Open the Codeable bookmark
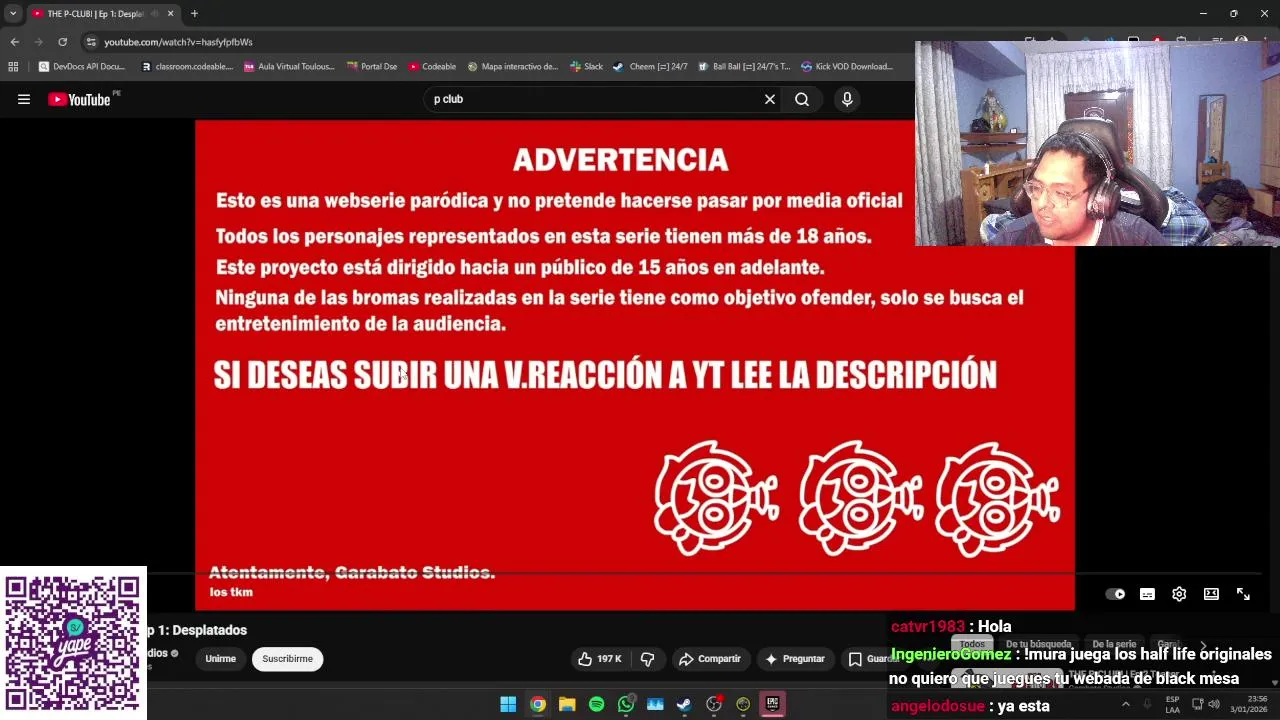 (432, 67)
